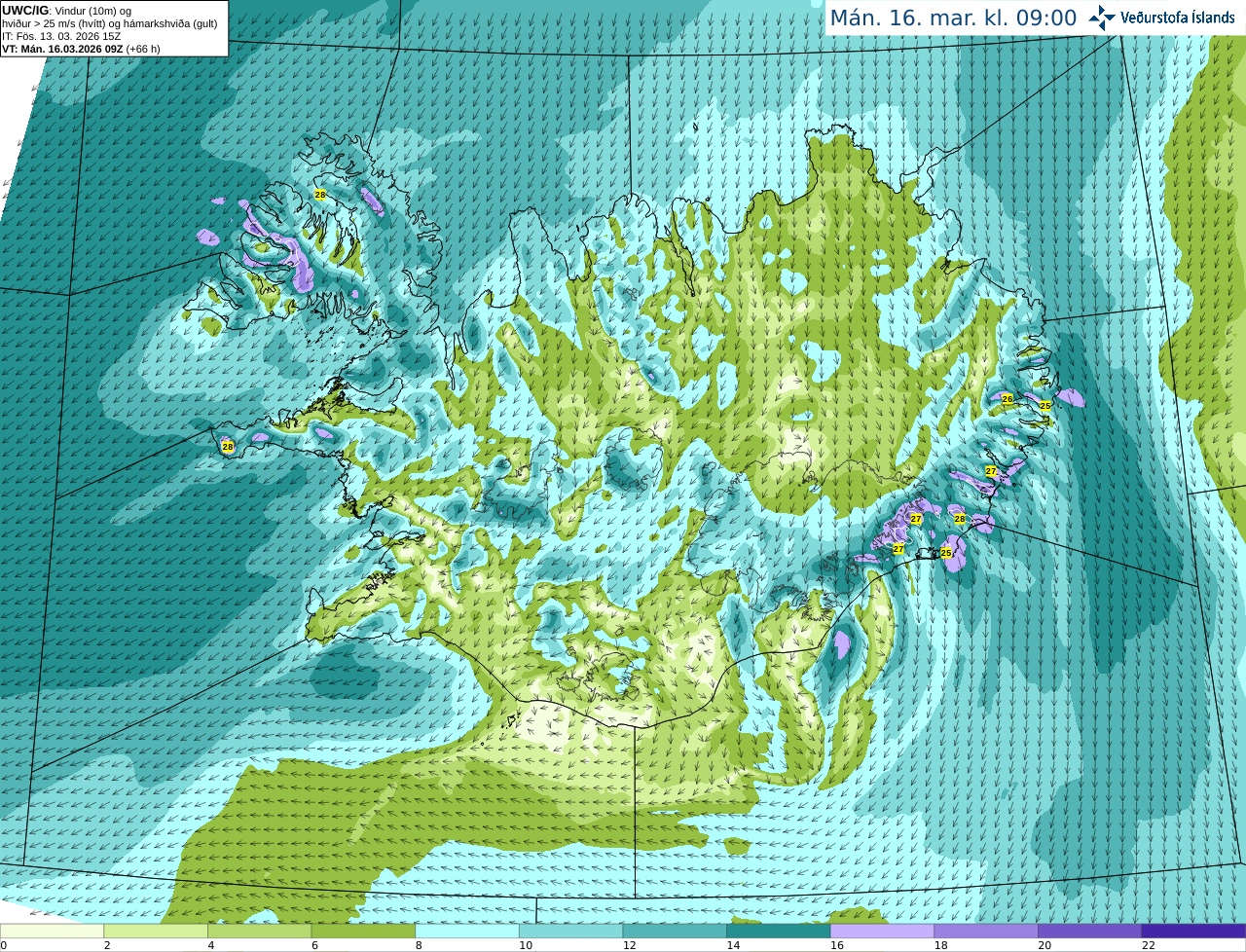Image resolution: width=1246 pixels, height=952 pixels.
Task: Click the 'Veðurstofa Íslands' name text
Action: (1178, 18)
